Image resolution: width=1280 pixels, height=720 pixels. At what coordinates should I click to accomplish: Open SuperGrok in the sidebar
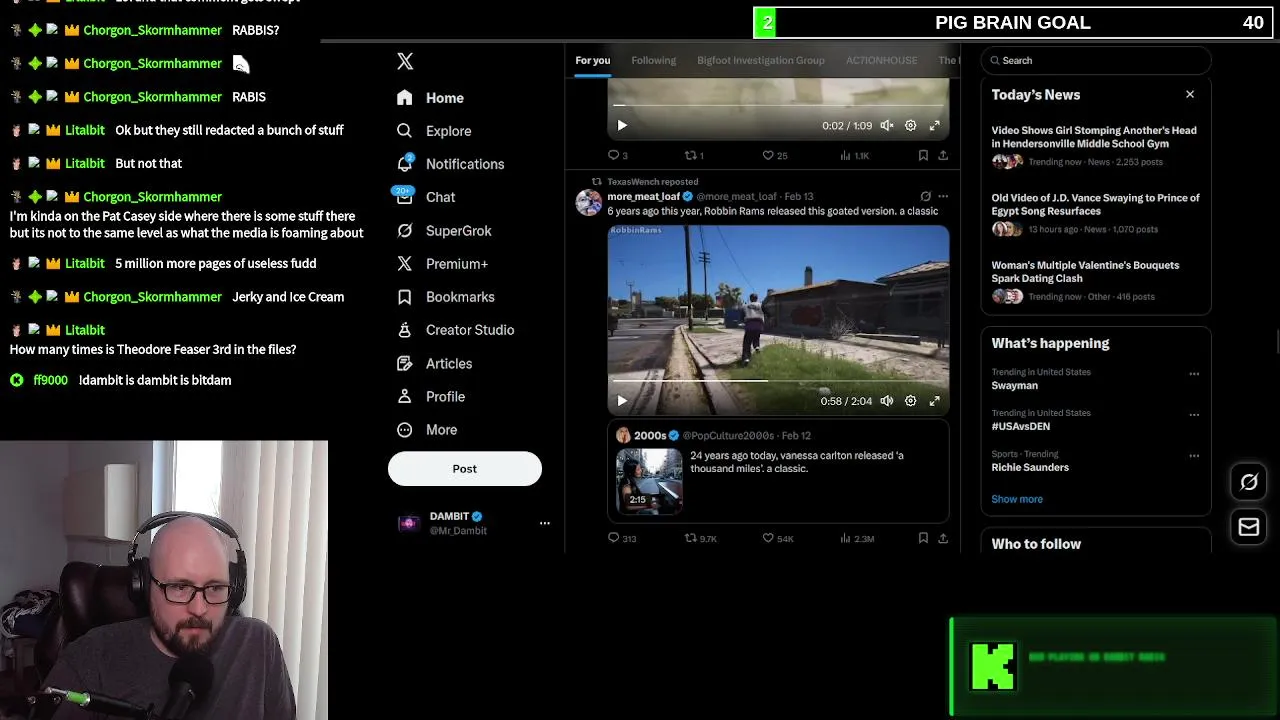pyautogui.click(x=444, y=231)
